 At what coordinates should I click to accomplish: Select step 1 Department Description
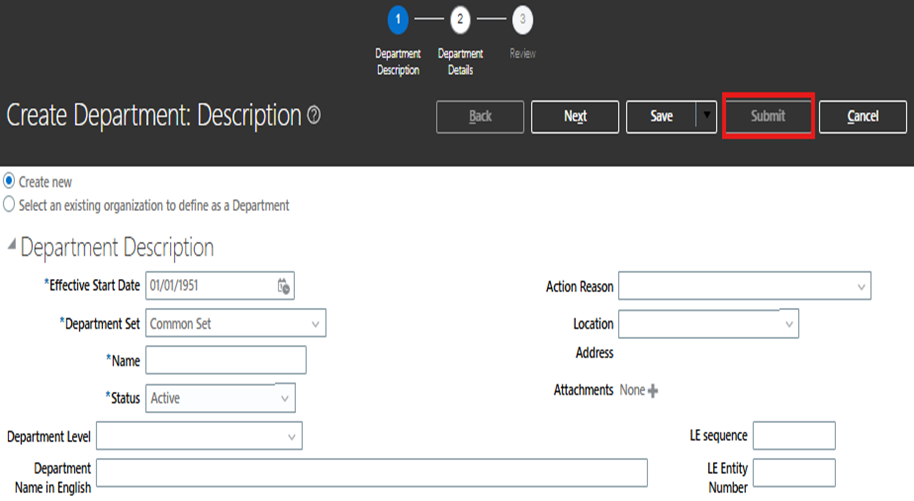tap(398, 19)
